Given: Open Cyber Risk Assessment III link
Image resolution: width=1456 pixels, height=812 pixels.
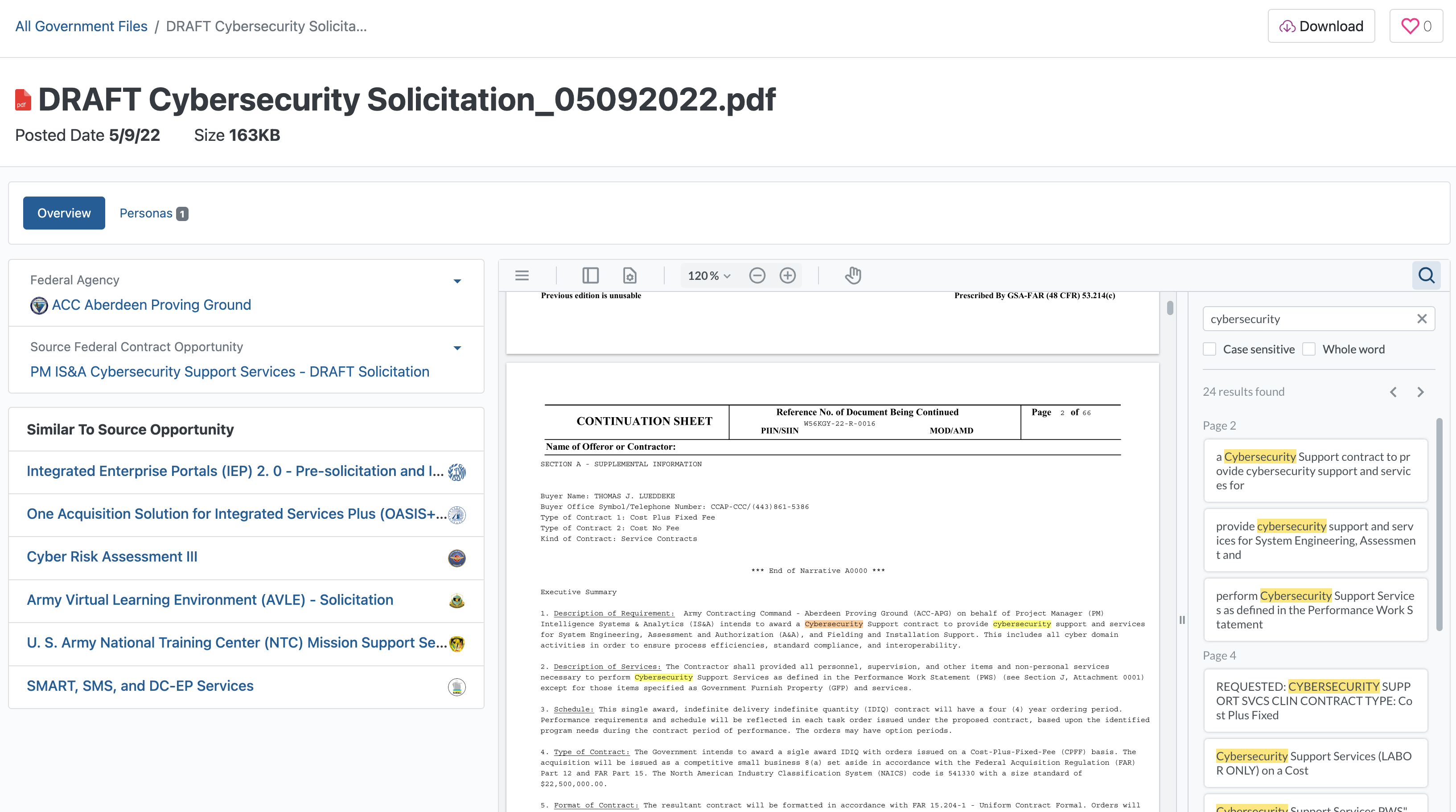Looking at the screenshot, I should click(x=112, y=557).
